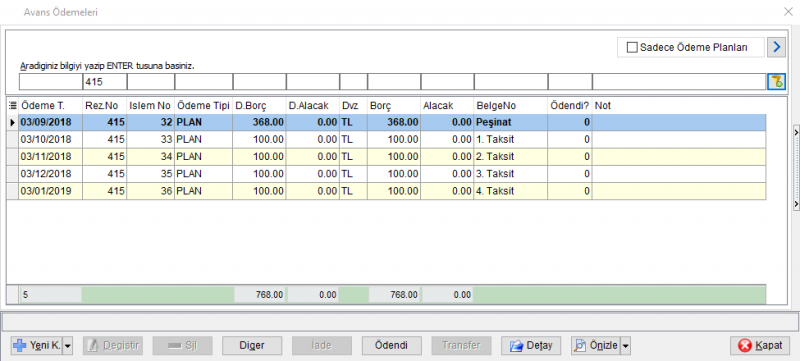
Task: Click the BelgeNo filter field
Action: click(511, 82)
